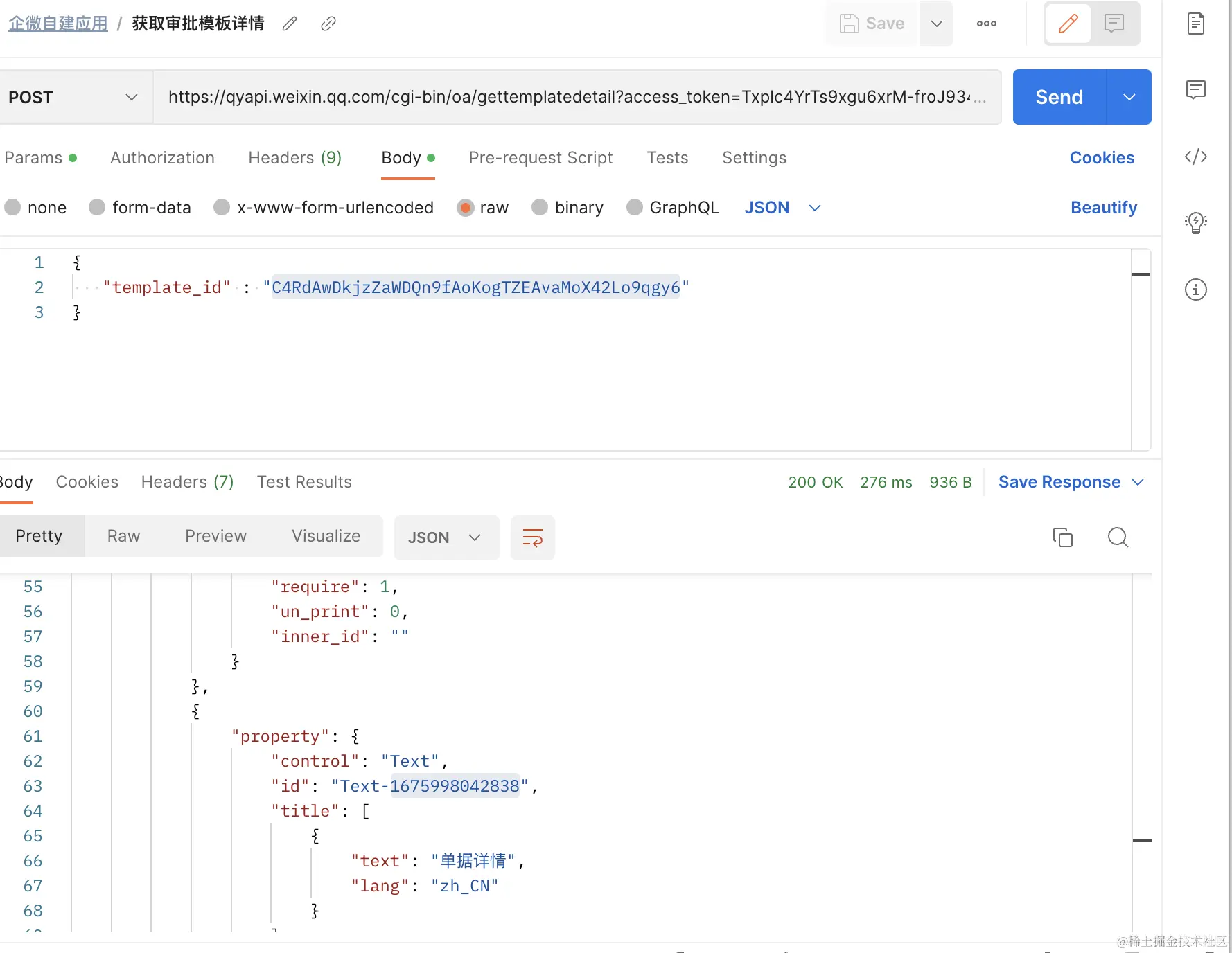
Task: Open request info icon in sidebar
Action: 1196,290
